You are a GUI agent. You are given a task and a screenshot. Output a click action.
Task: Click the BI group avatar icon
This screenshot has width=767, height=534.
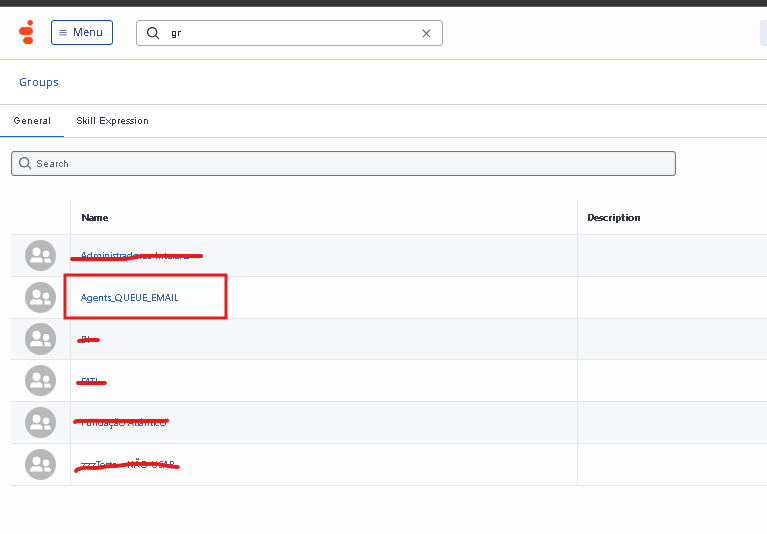[40, 339]
